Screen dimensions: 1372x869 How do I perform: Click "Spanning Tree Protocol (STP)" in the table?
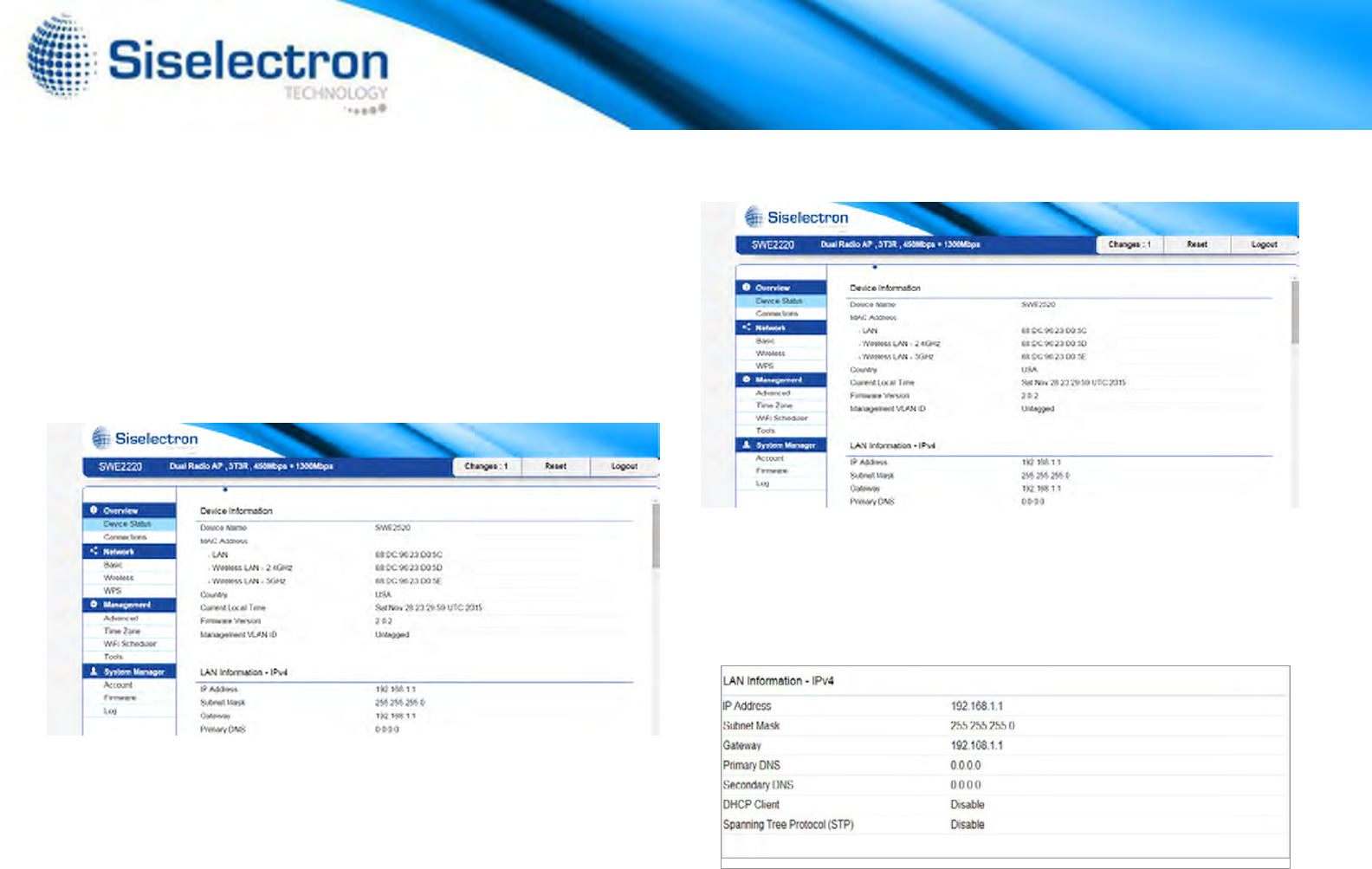click(788, 825)
